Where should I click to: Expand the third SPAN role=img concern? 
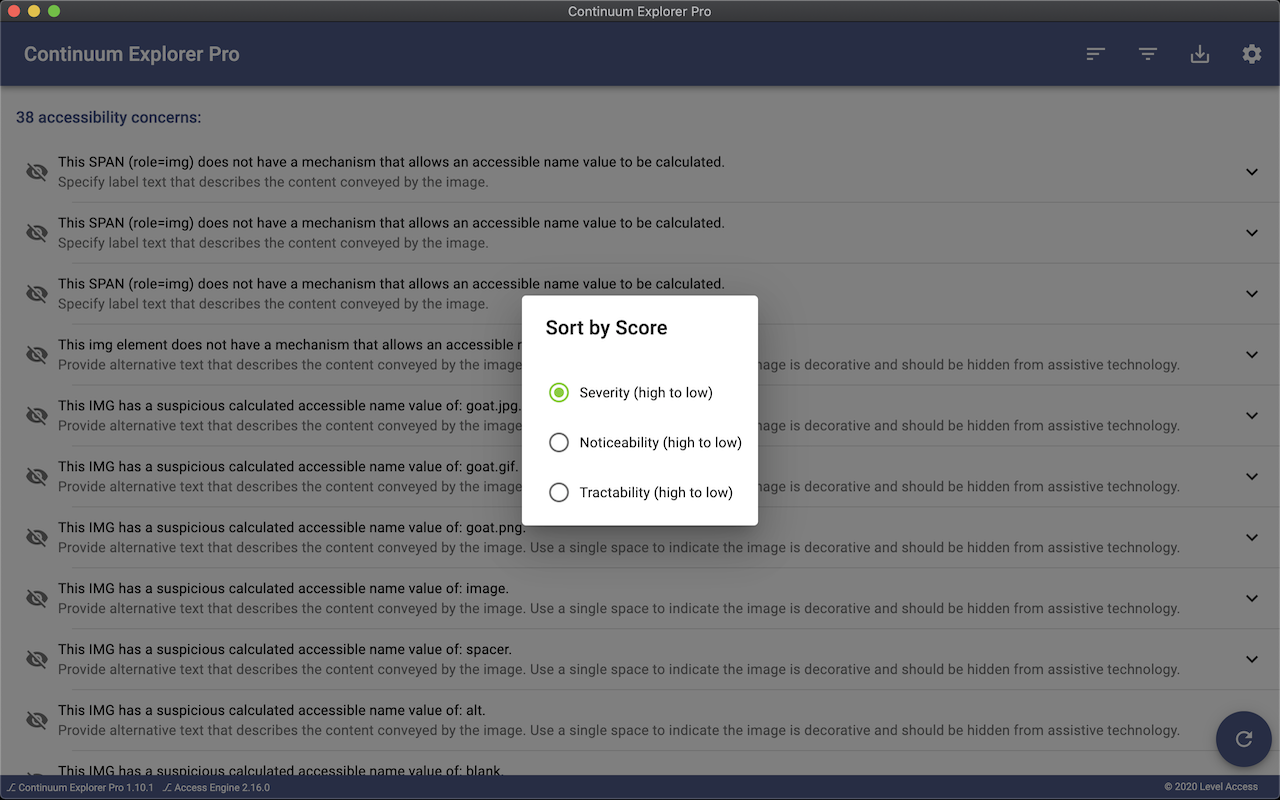click(x=1252, y=294)
